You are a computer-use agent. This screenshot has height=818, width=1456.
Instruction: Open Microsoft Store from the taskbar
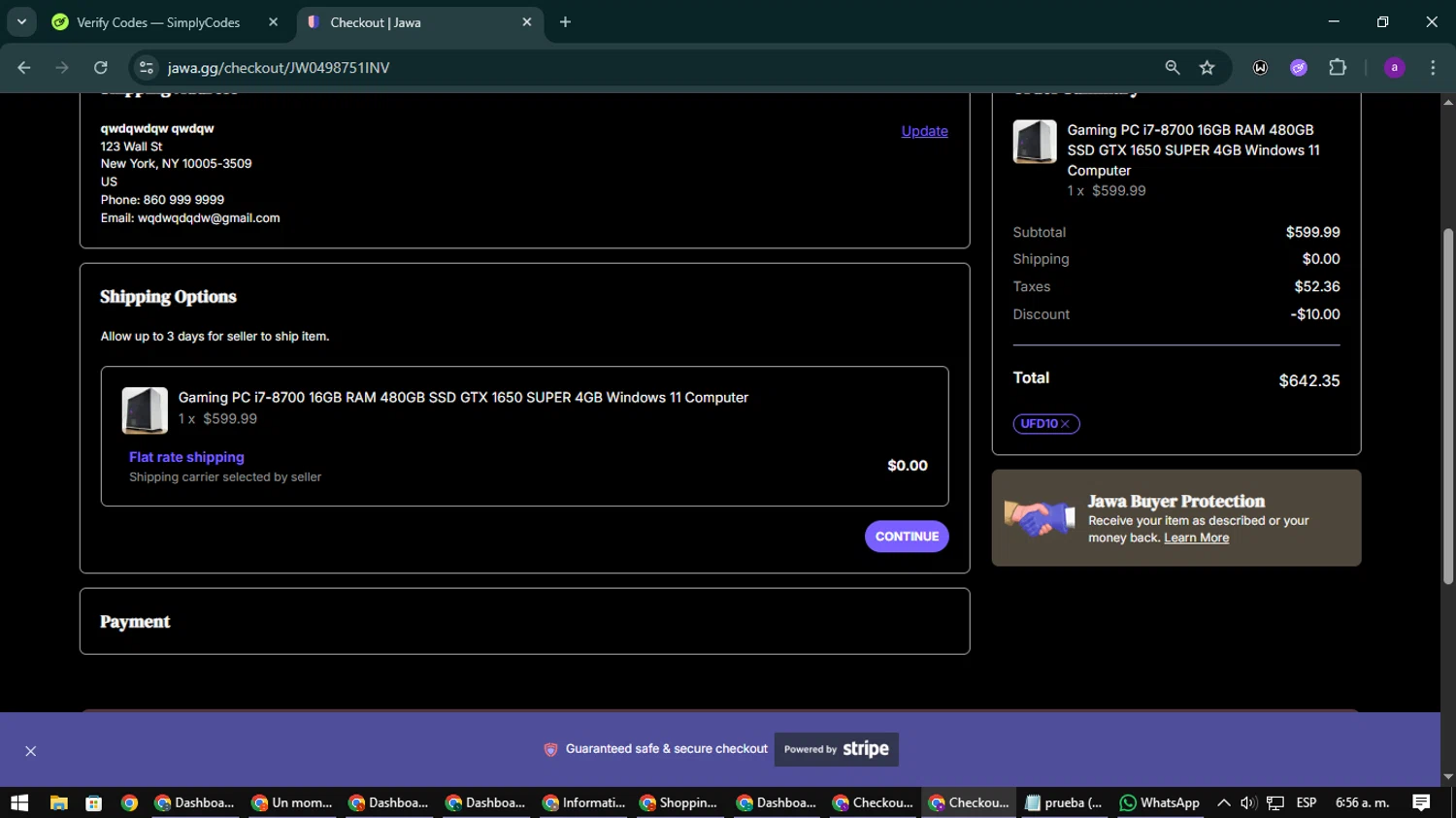pos(93,802)
